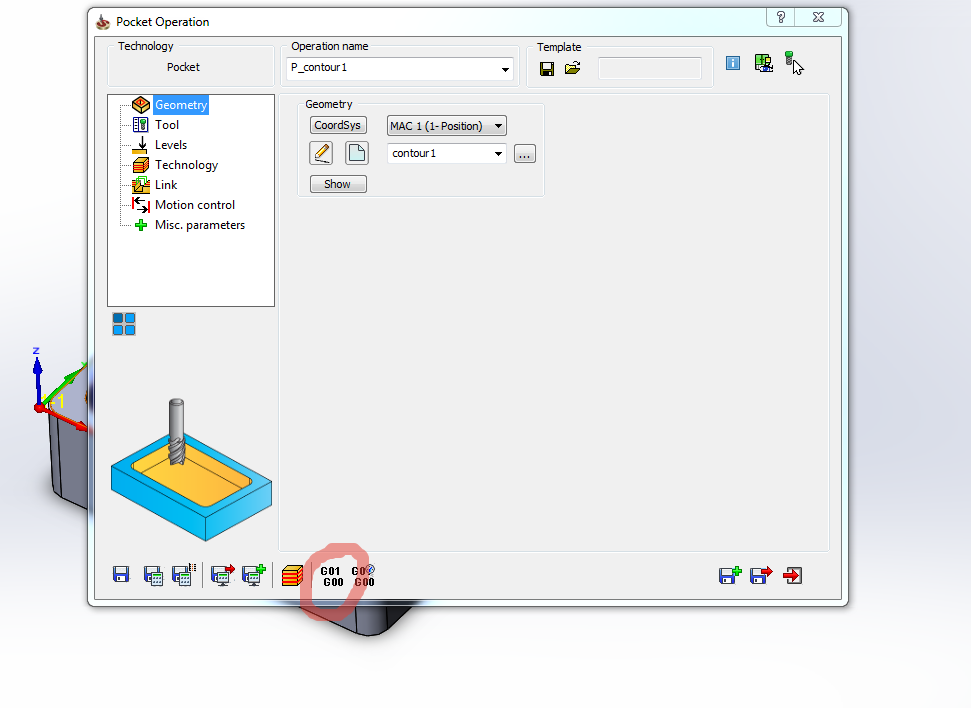Click the Save and Copy floppy plus icon

coord(730,575)
